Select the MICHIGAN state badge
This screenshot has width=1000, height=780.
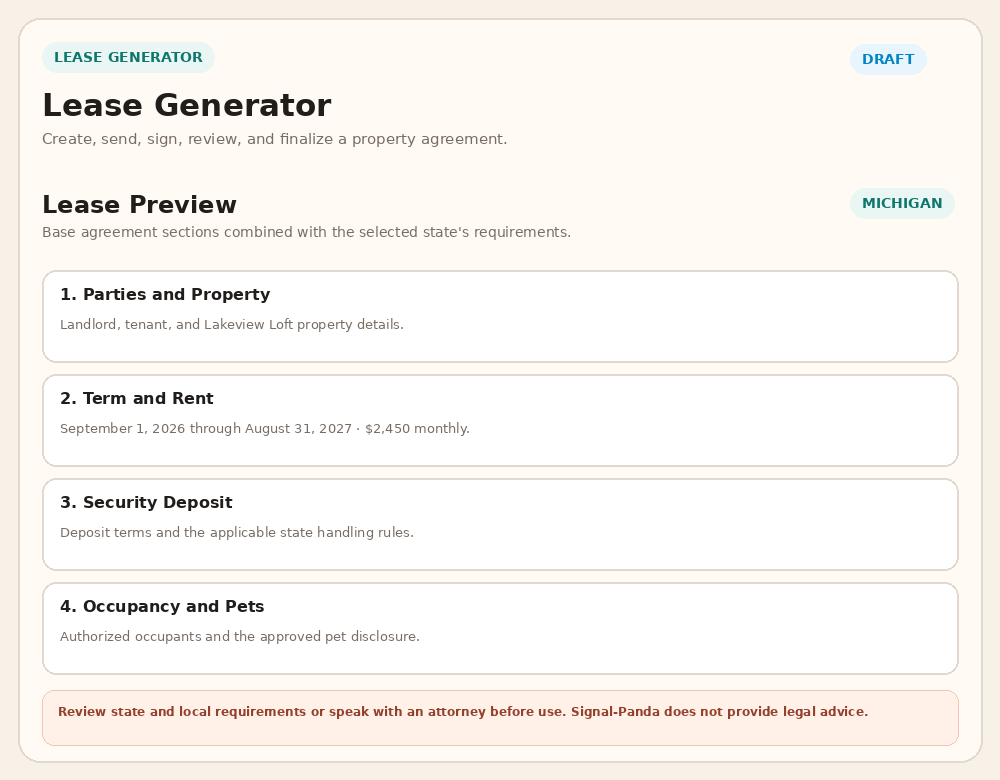pyautogui.click(x=902, y=203)
